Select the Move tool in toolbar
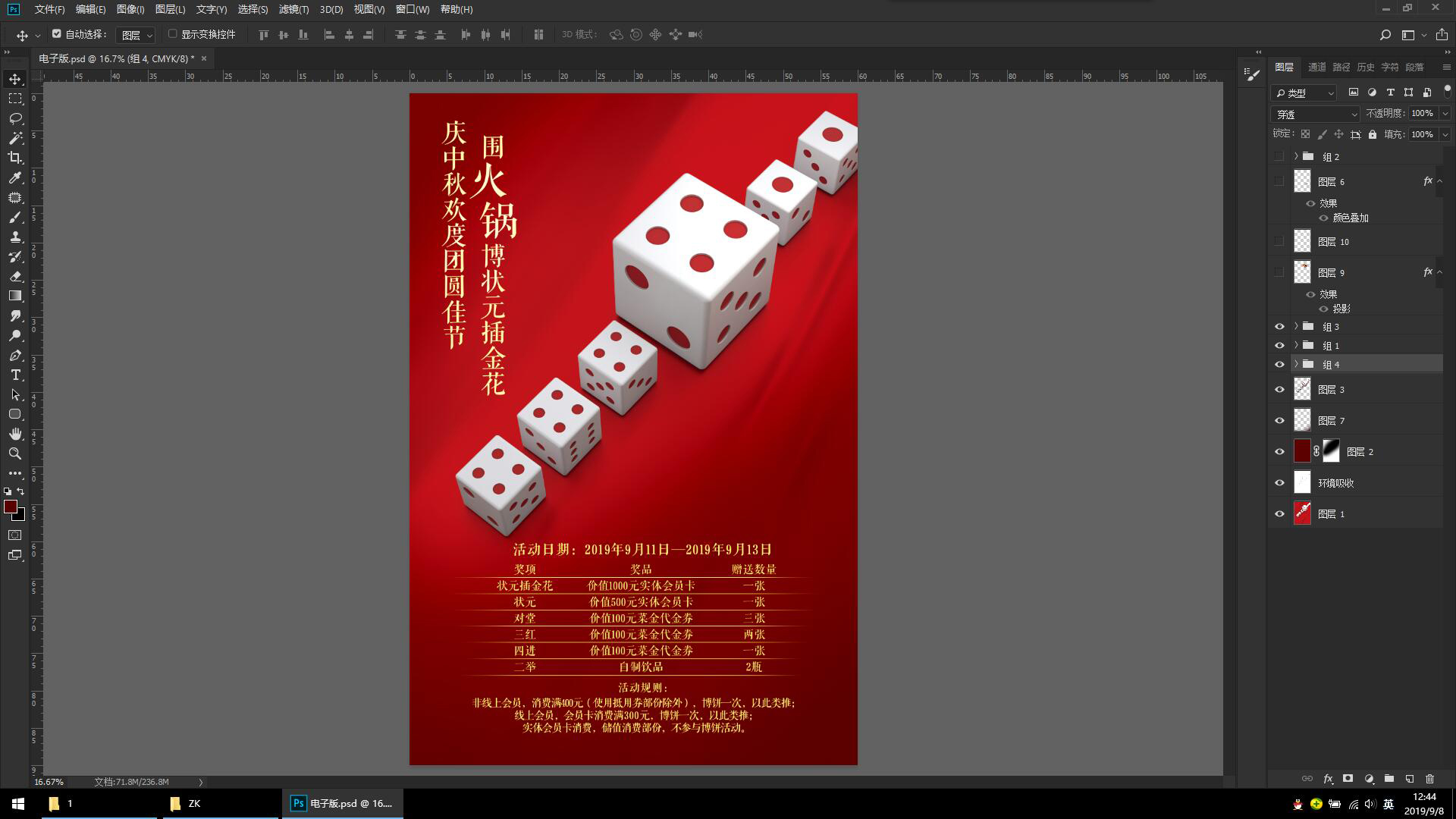 pos(15,79)
